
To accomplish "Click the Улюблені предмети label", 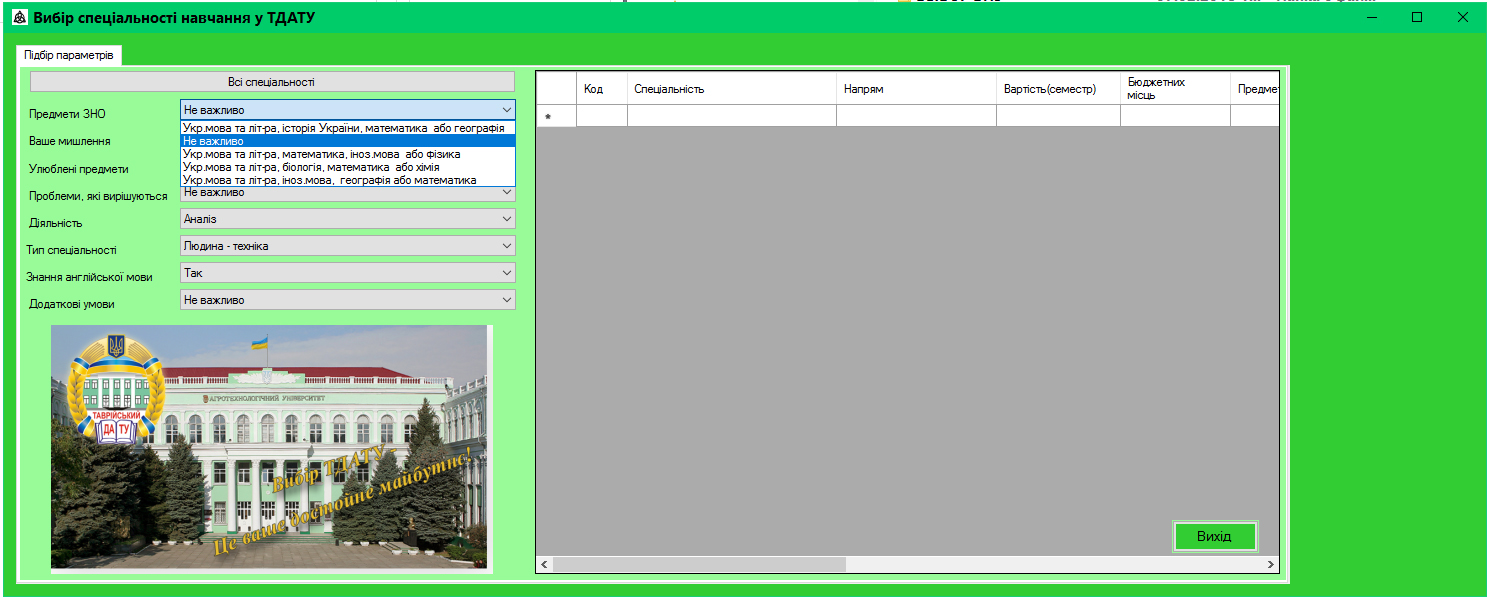I will click(79, 169).
